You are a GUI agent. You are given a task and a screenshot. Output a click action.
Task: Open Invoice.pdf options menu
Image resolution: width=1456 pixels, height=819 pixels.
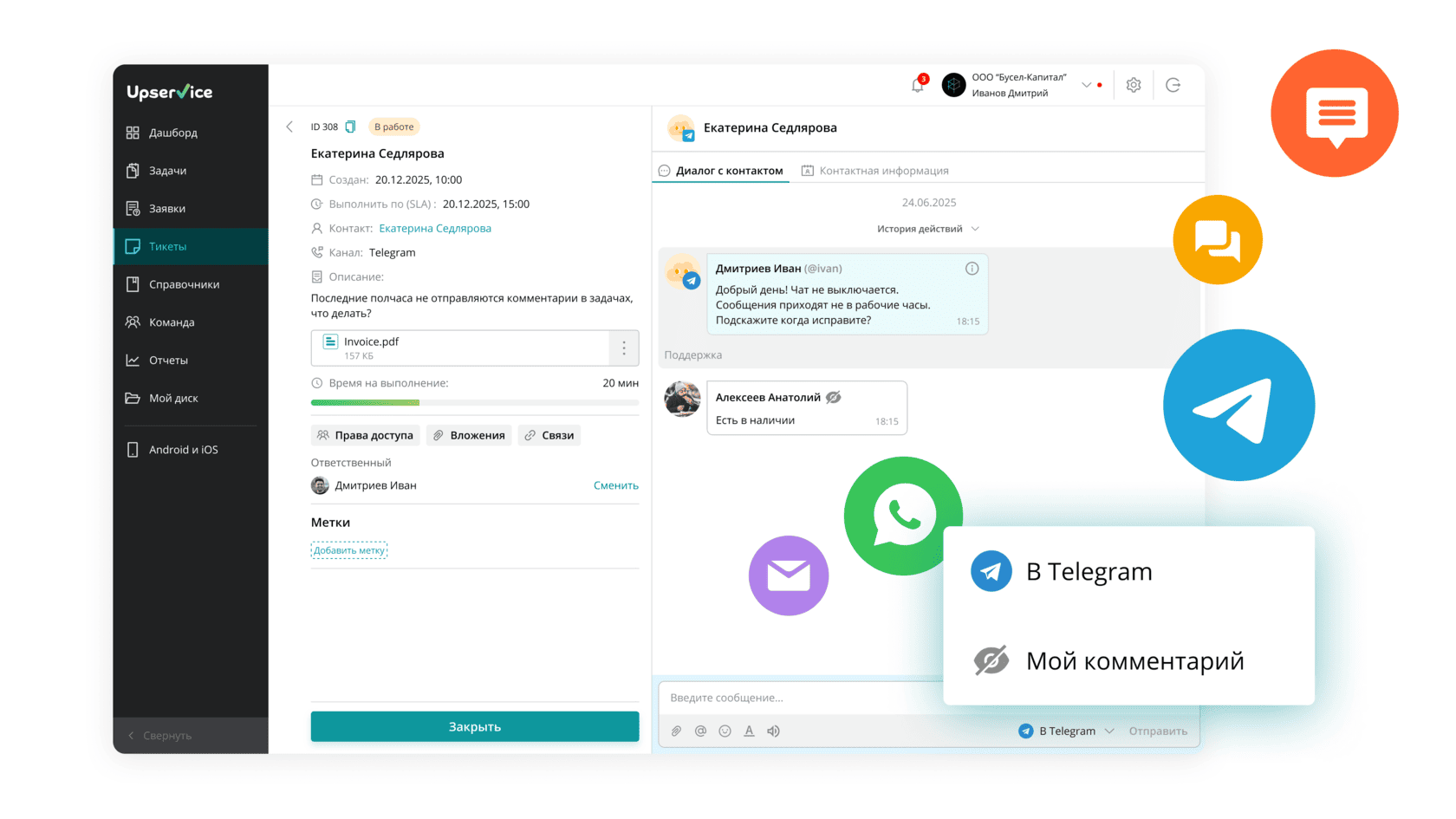click(624, 348)
